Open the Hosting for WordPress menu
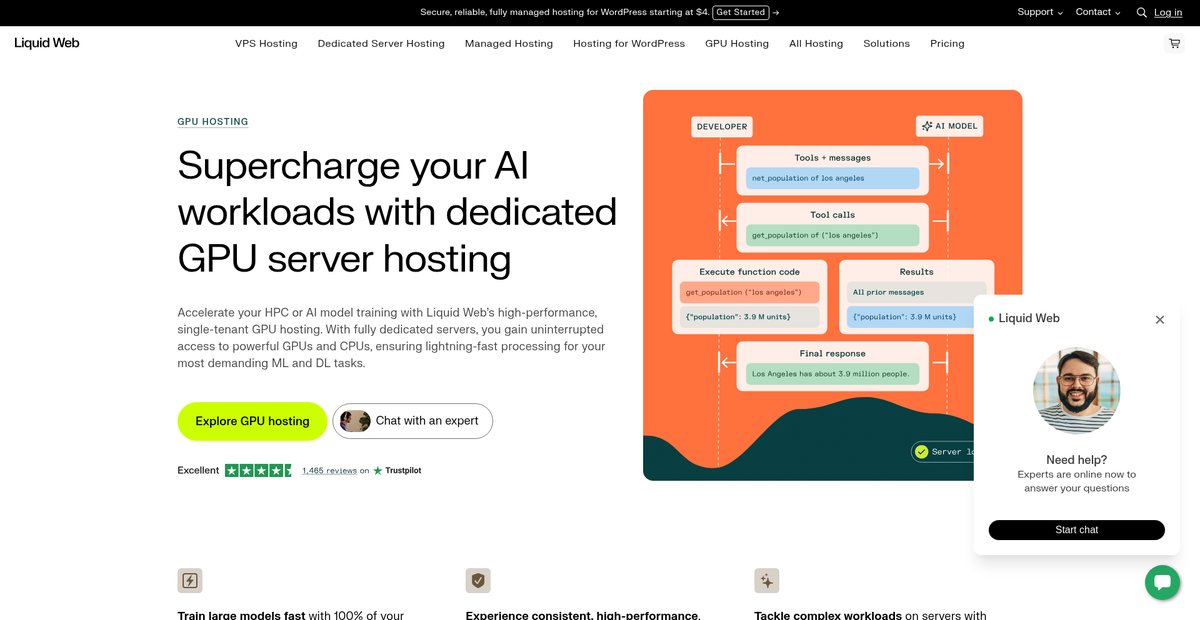 pyautogui.click(x=629, y=44)
